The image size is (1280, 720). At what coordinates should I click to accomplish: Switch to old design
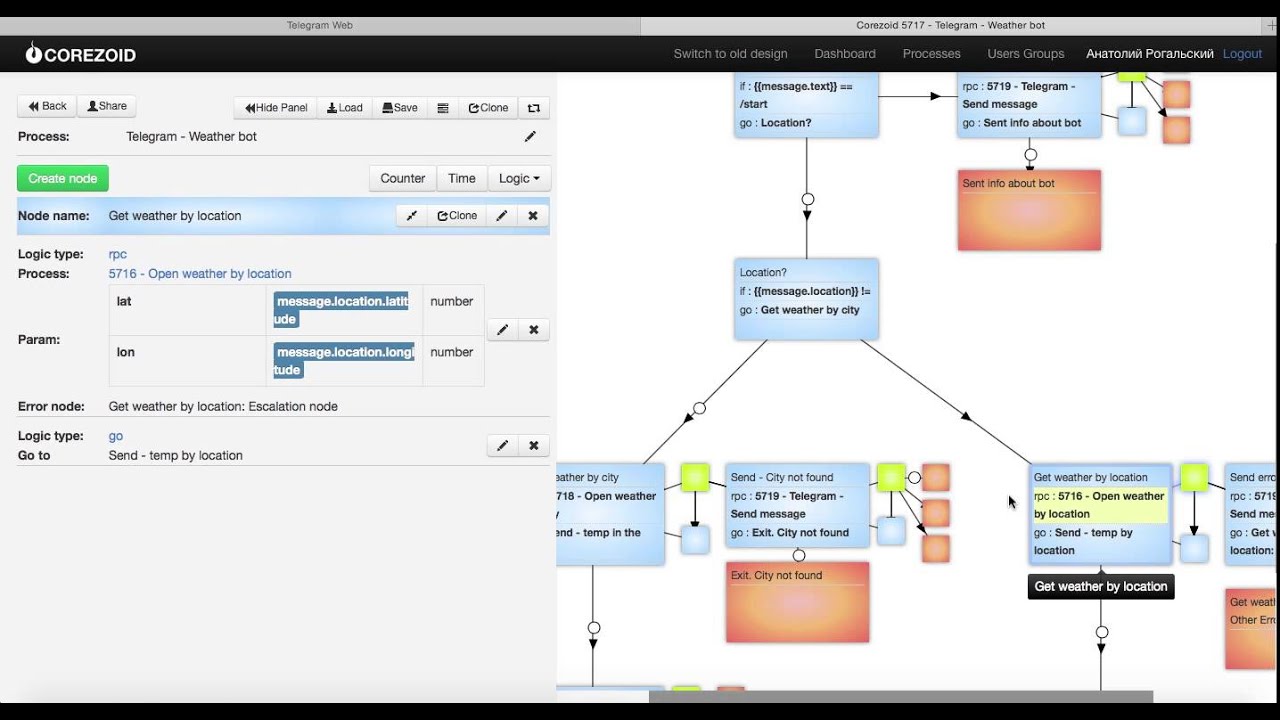click(x=730, y=54)
